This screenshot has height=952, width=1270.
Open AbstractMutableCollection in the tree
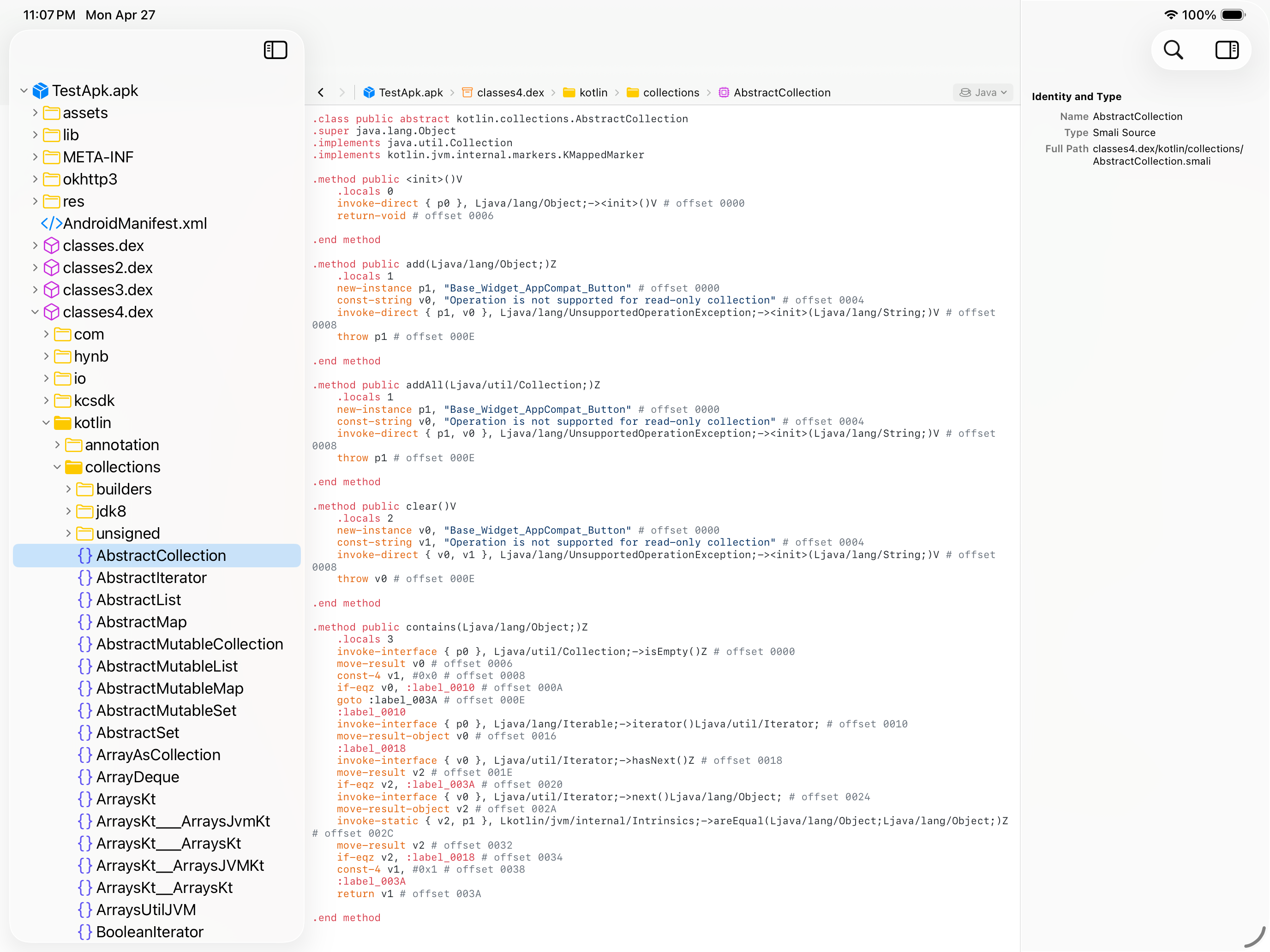(190, 644)
